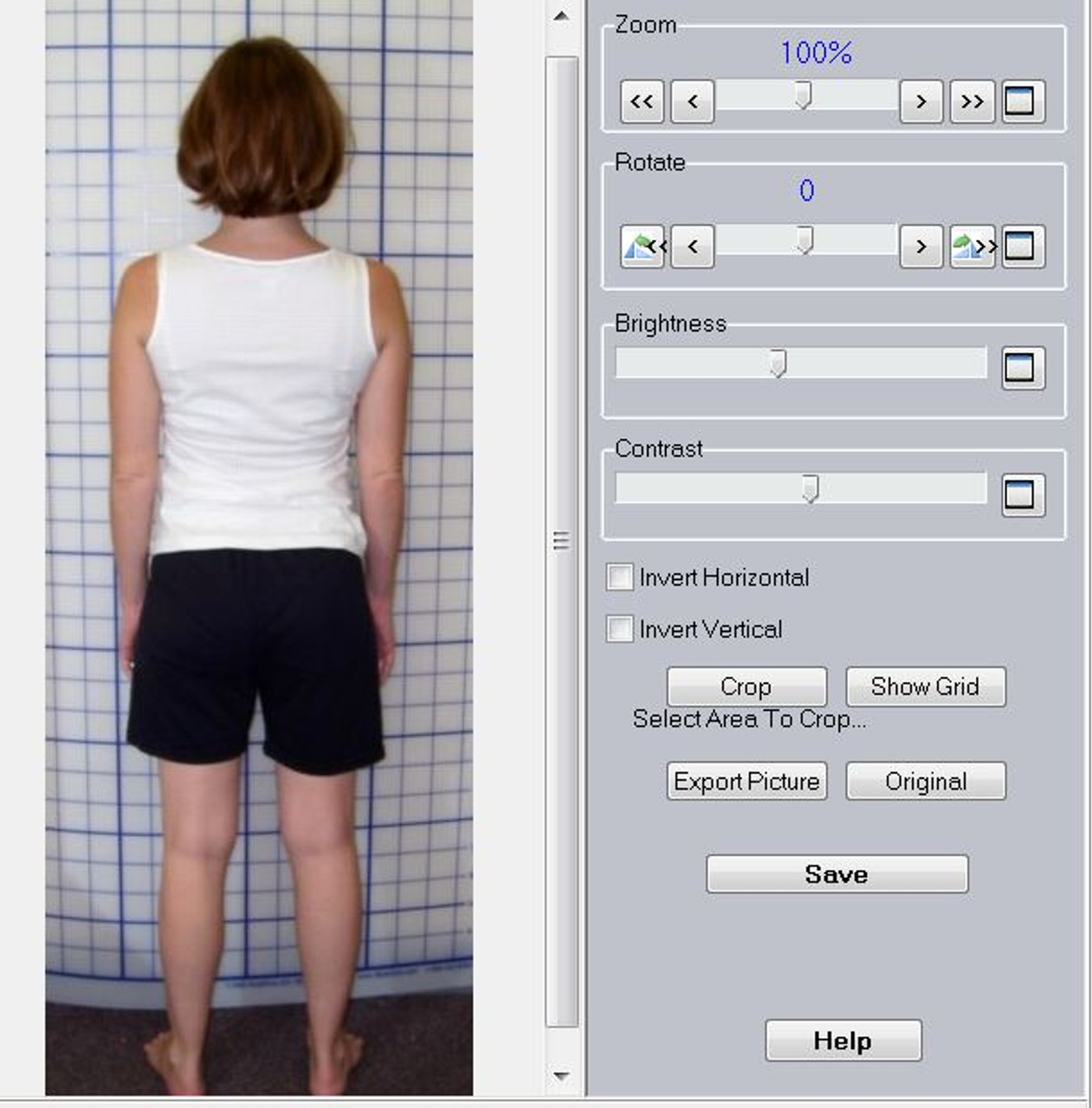Viewport: 1092px width, 1108px height.
Task: Click the single-left arrow to decrease zoom
Action: click(x=690, y=101)
